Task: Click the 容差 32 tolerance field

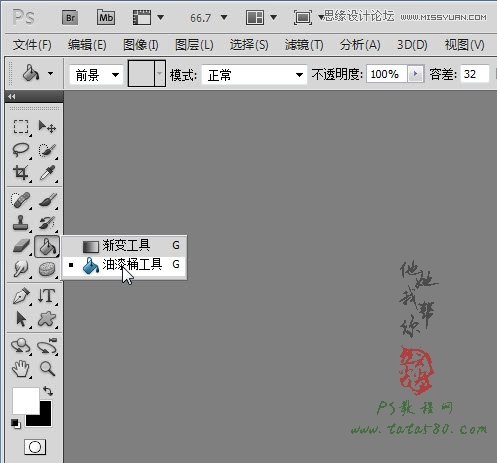Action: click(x=475, y=74)
